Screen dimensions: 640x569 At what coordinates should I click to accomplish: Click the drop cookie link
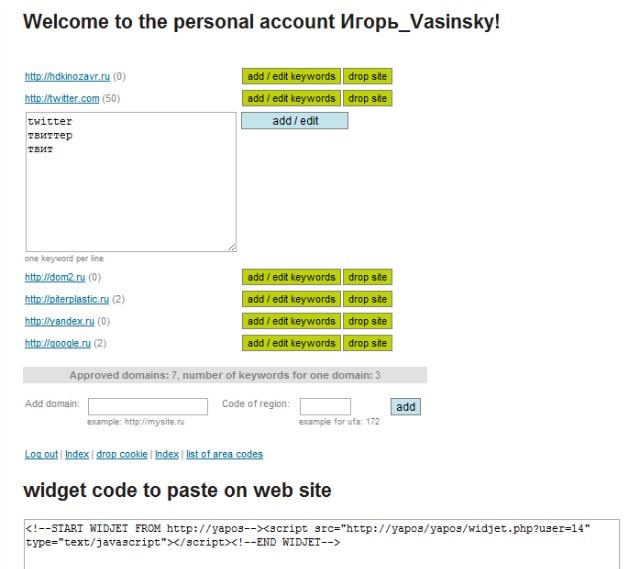pos(121,454)
